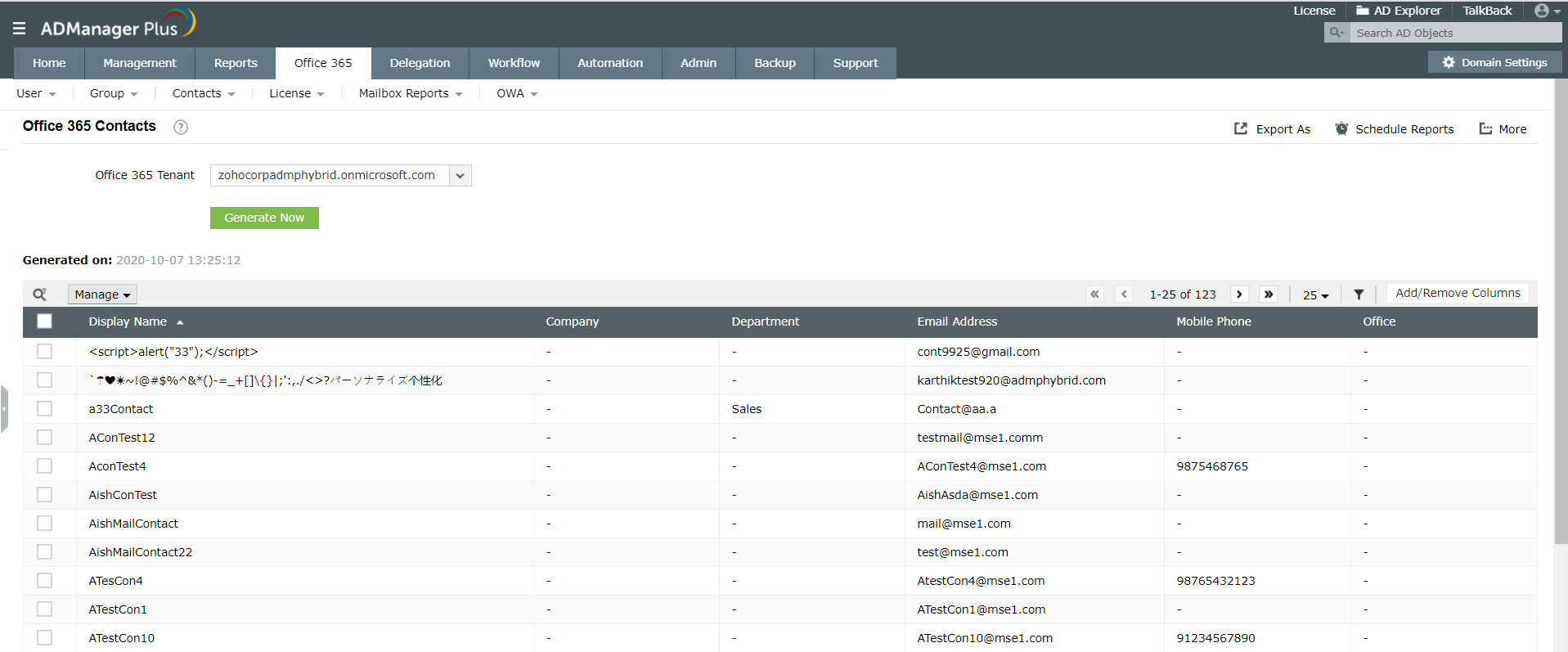Click the table search icon
The width and height of the screenshot is (1568, 652).
pyautogui.click(x=39, y=295)
